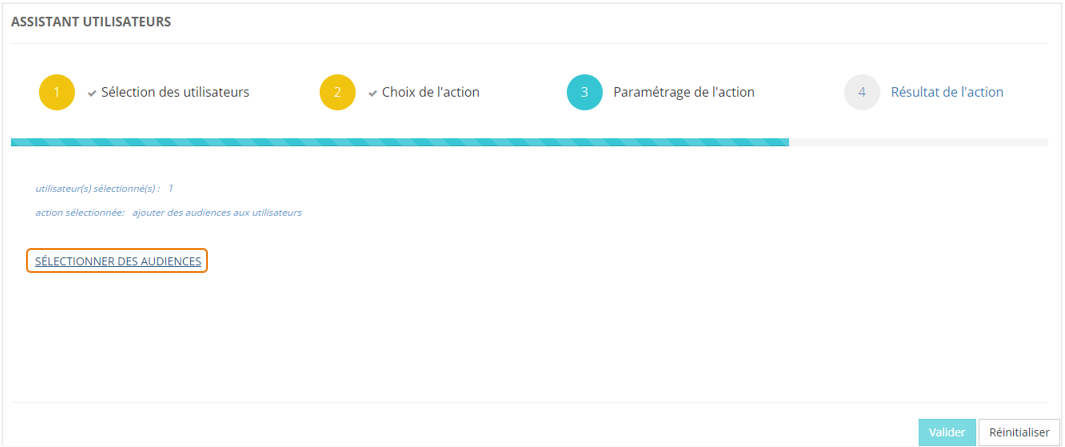
Task: Go to Sélection des utilisateurs step
Action: 175,92
